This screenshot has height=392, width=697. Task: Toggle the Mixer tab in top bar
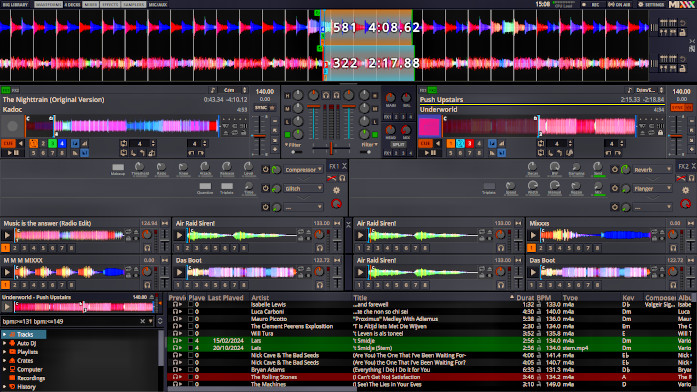(91, 4)
